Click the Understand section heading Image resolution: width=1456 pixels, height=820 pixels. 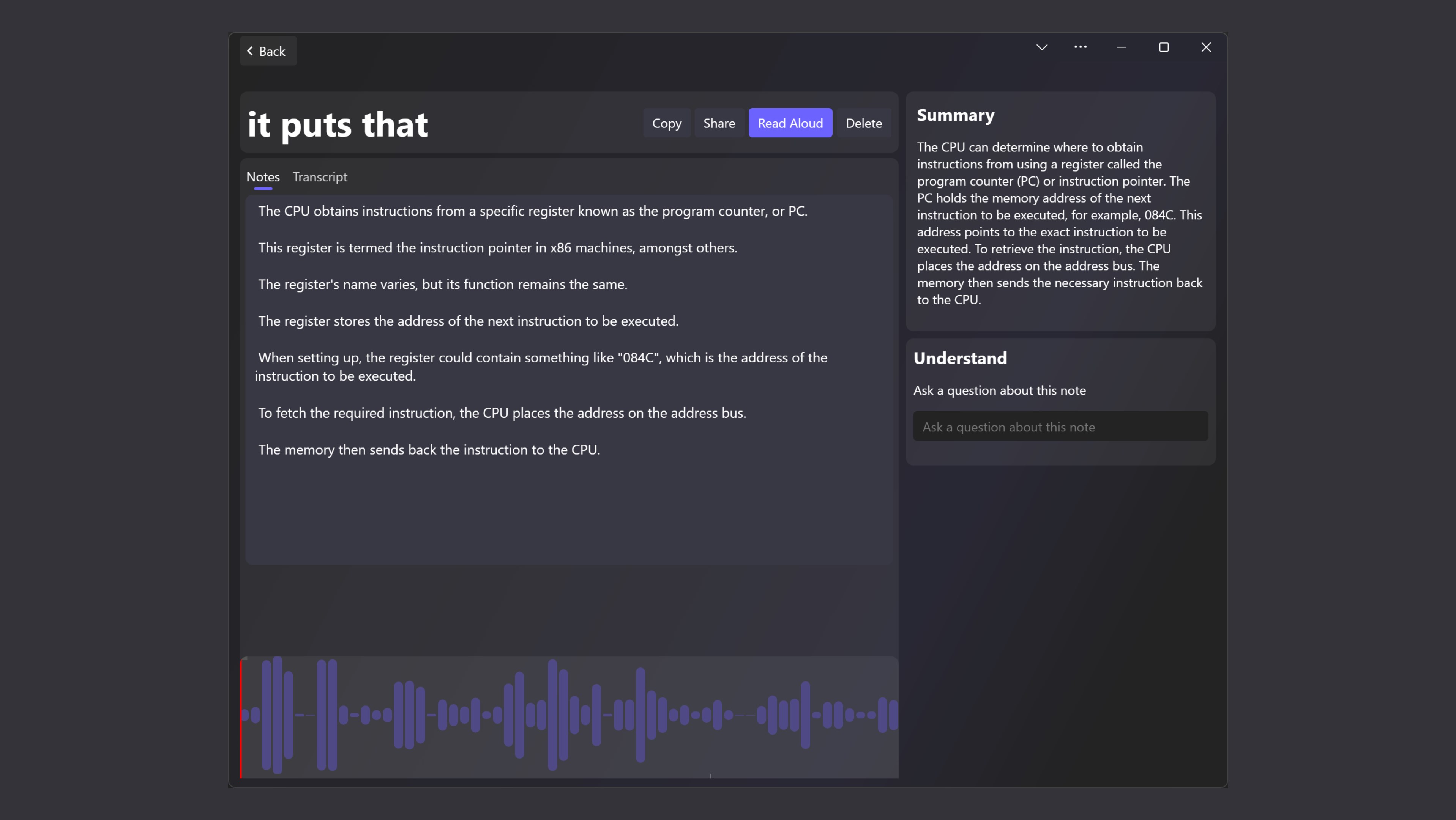960,358
